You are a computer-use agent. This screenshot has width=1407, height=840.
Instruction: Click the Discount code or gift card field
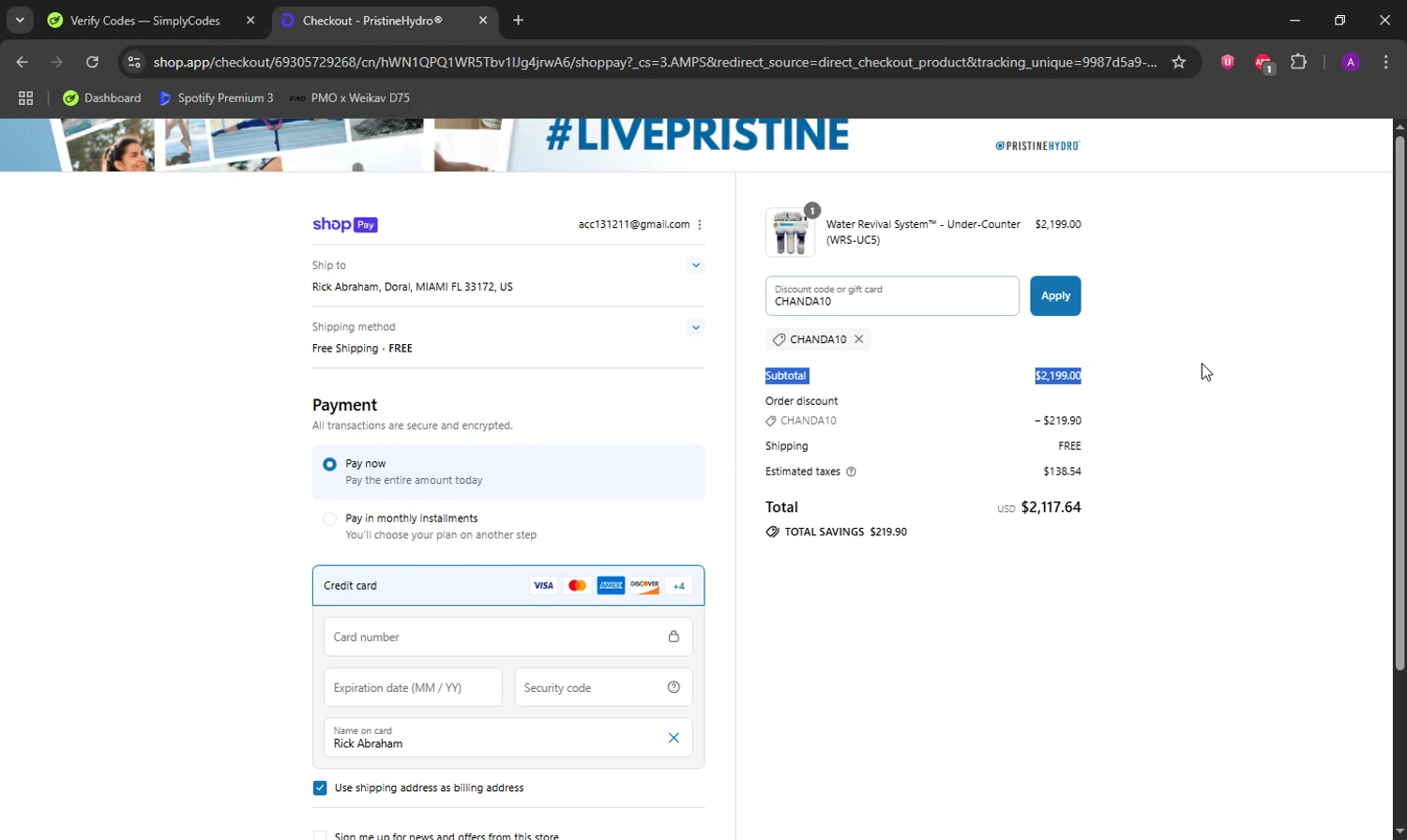pos(892,295)
